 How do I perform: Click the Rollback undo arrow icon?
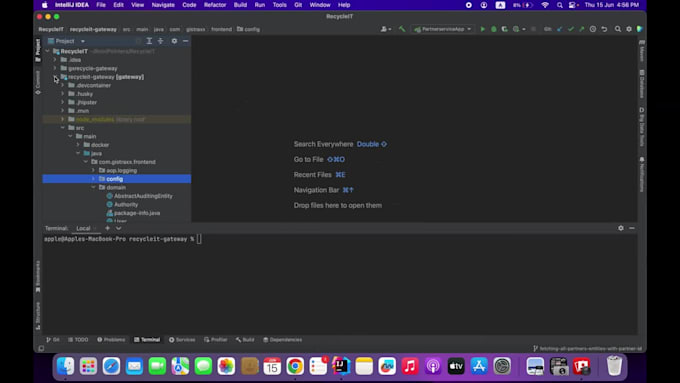click(x=604, y=29)
